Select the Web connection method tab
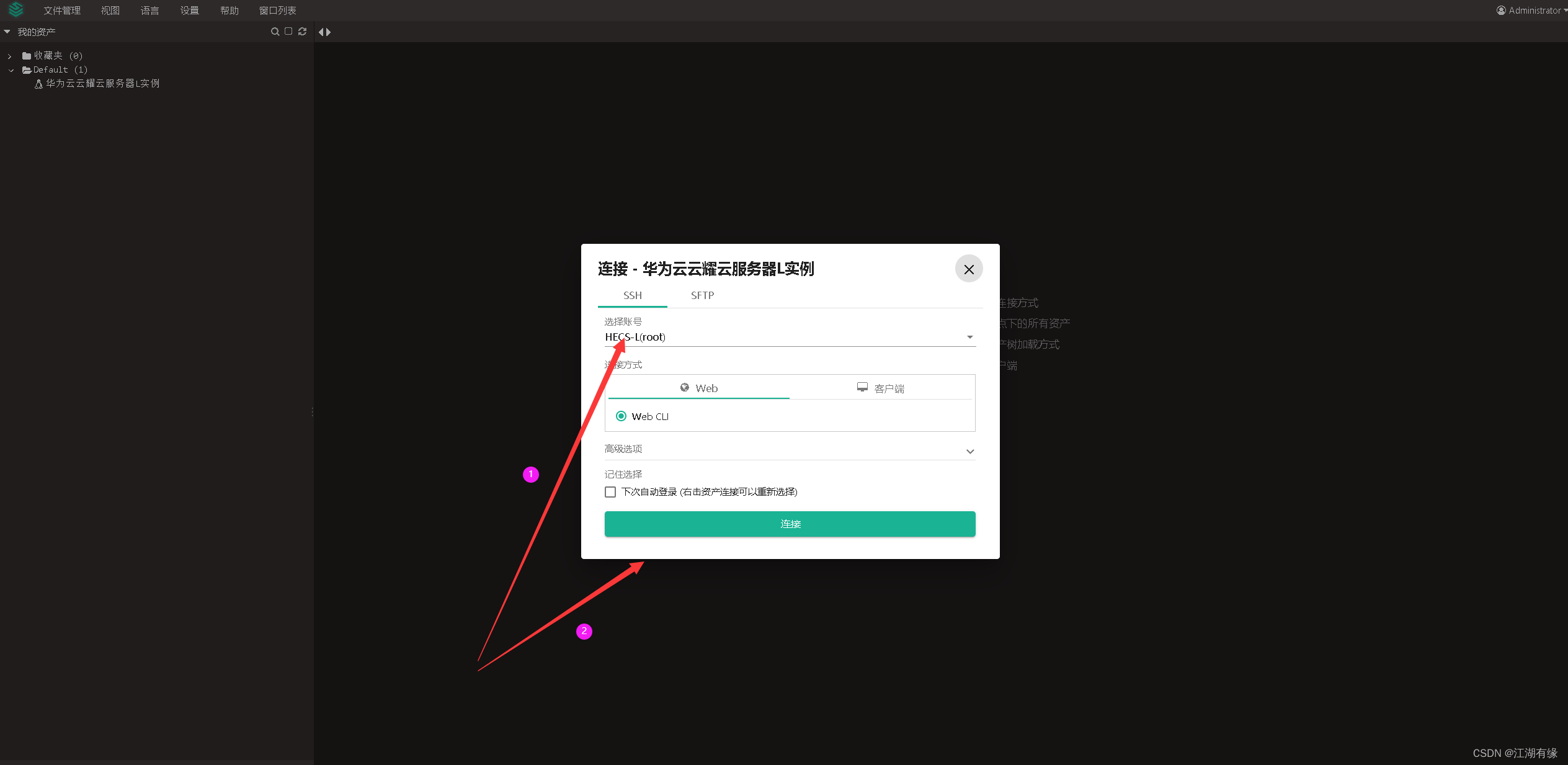Image resolution: width=1568 pixels, height=765 pixels. point(699,388)
